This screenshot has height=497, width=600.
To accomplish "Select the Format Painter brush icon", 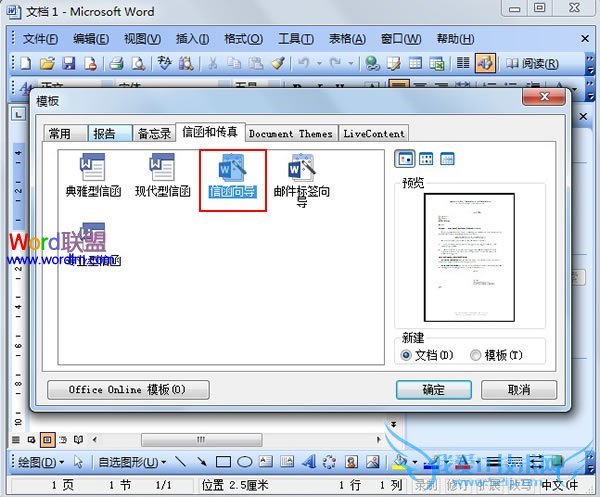I will click(x=278, y=63).
